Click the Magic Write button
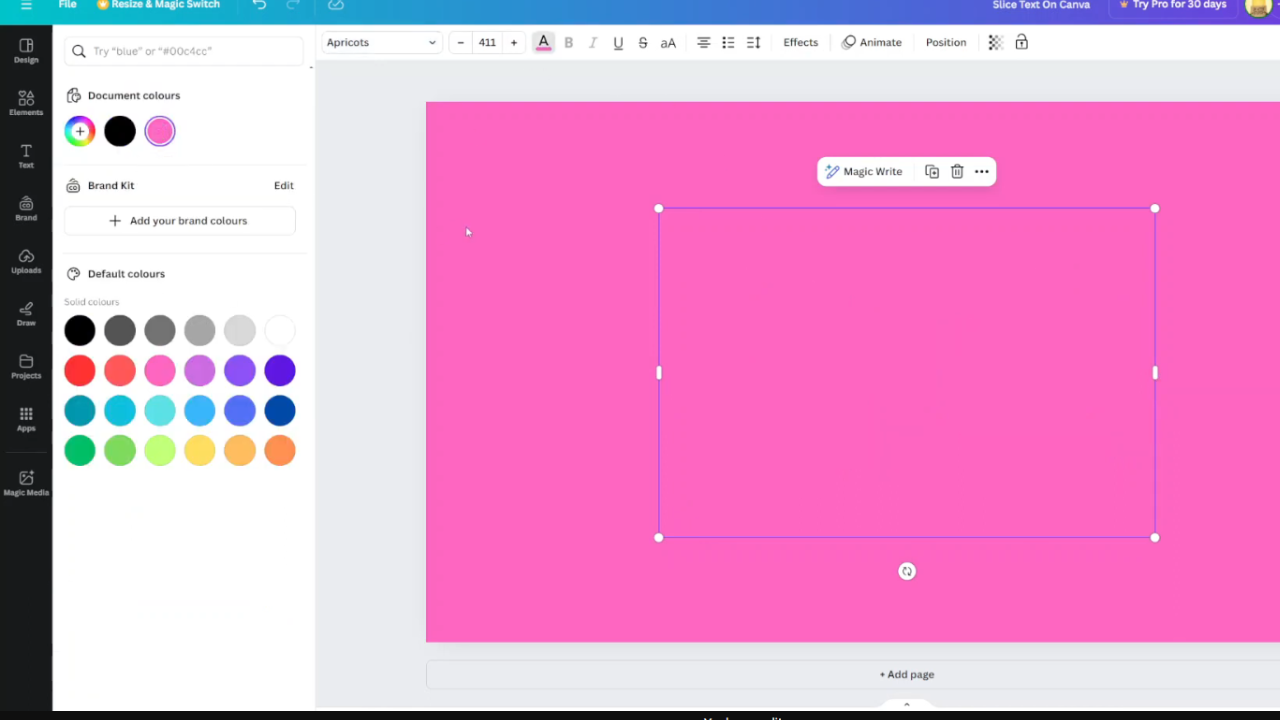 click(x=864, y=172)
